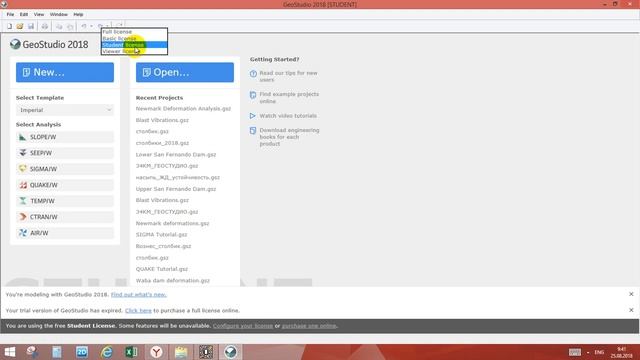Click the GeoStudio 2018 logo icon
This screenshot has width=640, height=360.
15,44
